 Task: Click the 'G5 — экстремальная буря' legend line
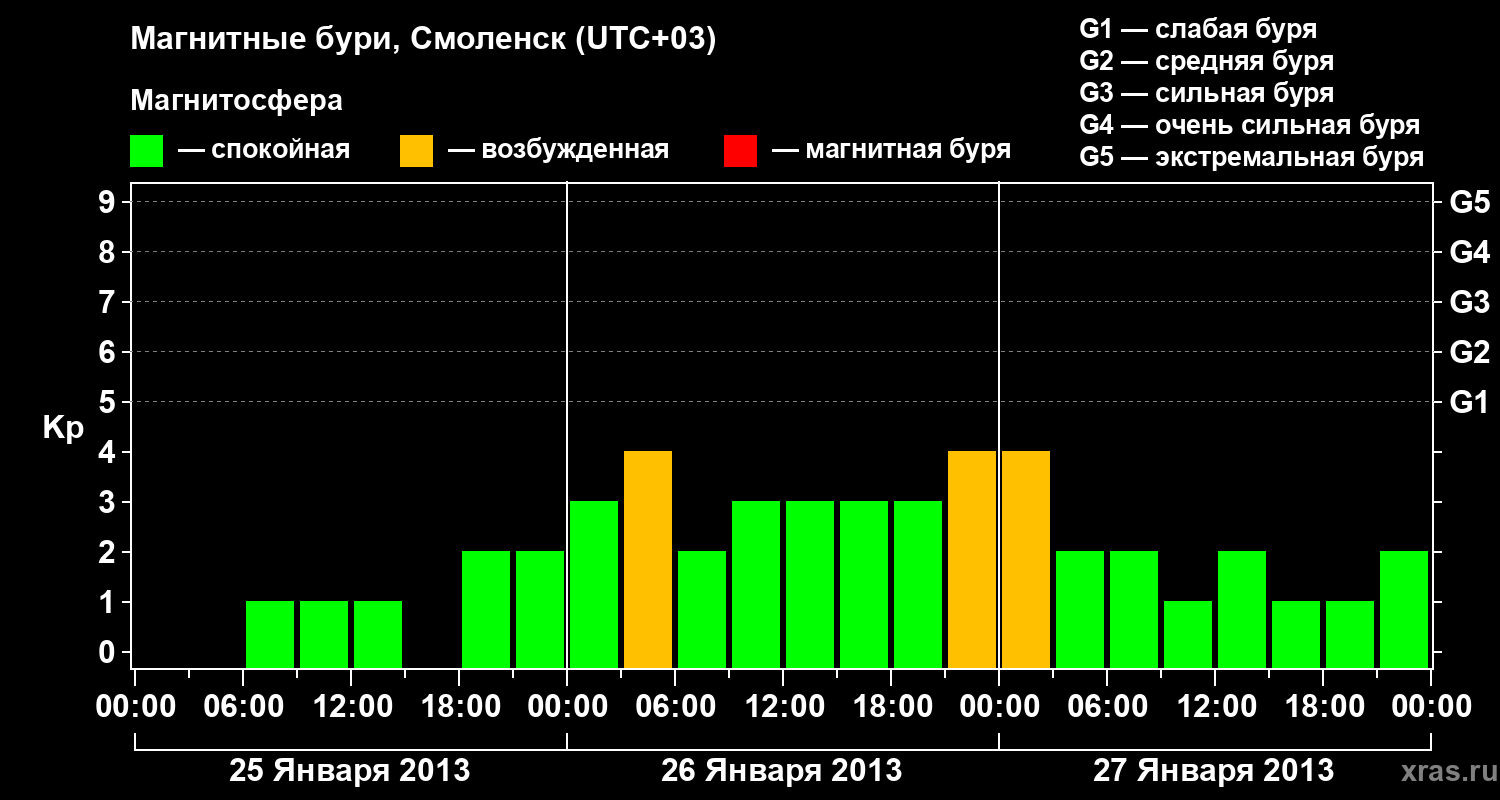[1252, 157]
